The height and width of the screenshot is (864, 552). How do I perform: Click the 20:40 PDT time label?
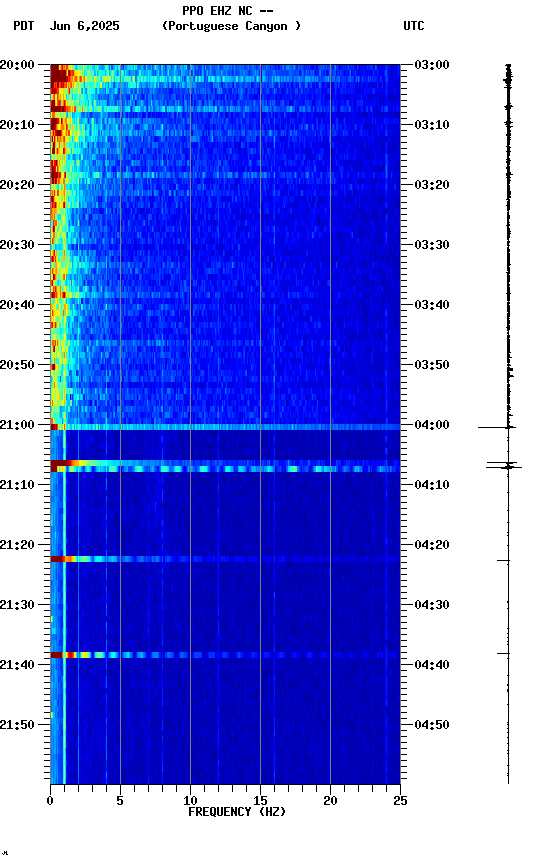tap(17, 305)
